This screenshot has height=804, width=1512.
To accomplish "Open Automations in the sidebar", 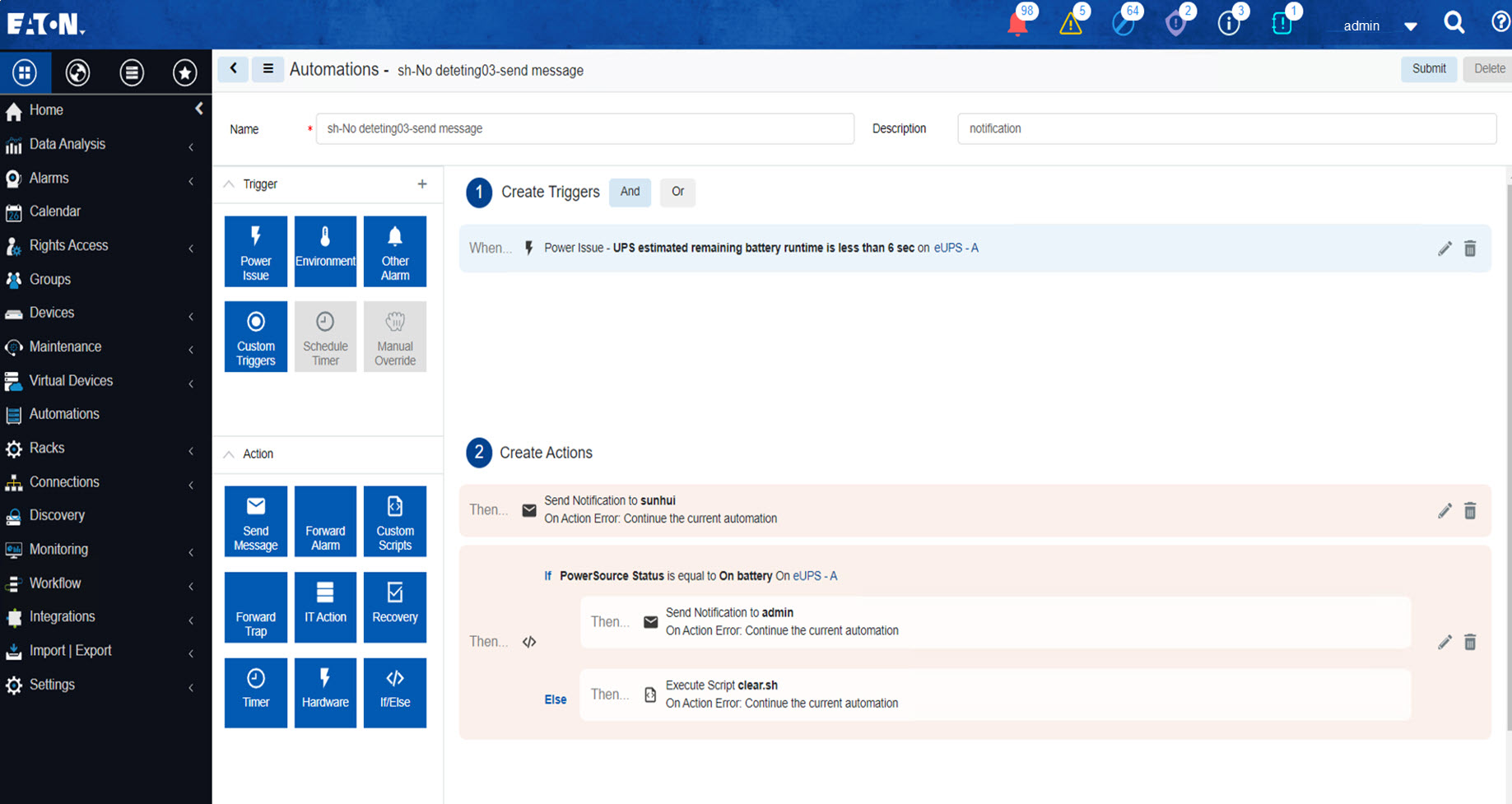I will pos(64,414).
